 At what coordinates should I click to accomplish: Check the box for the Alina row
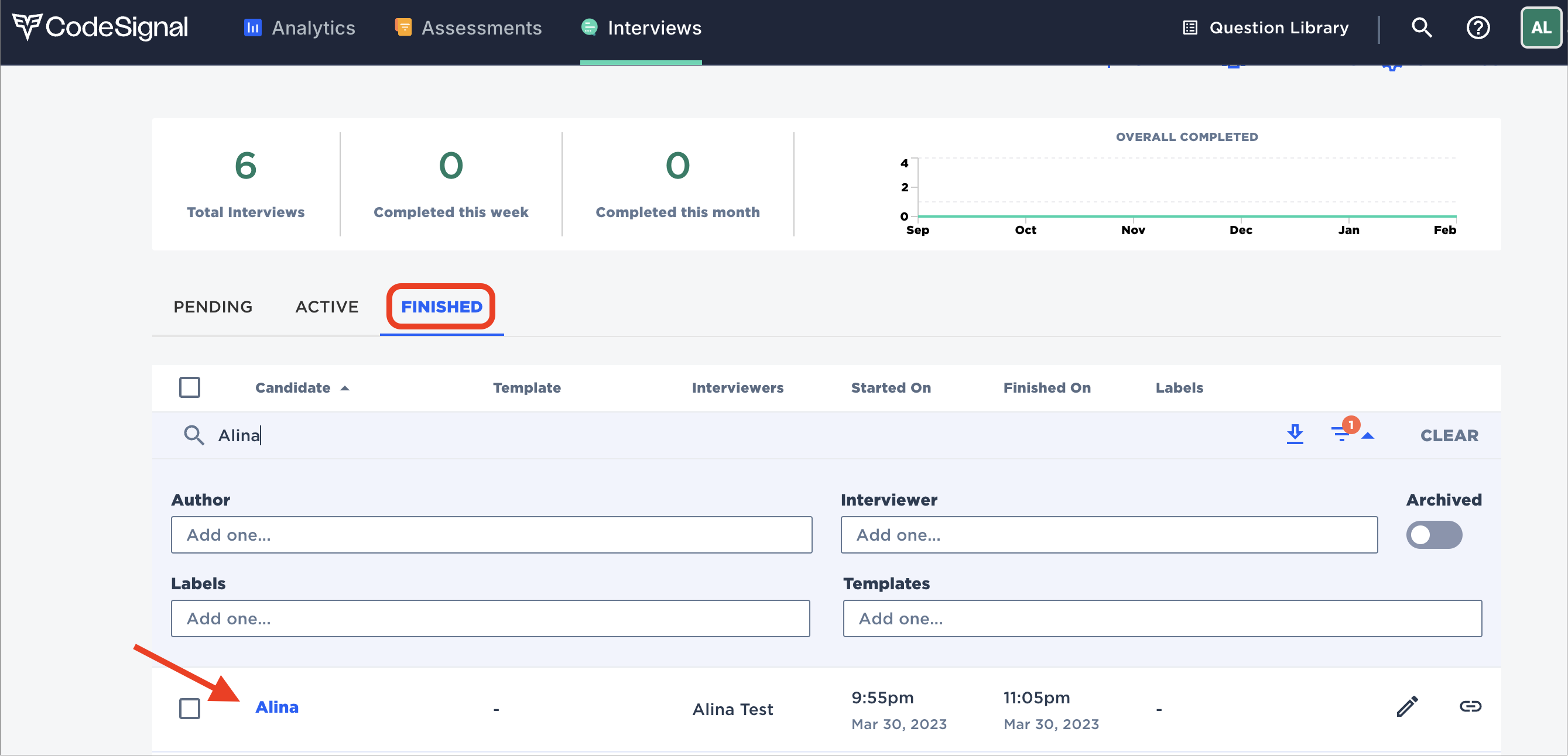[189, 708]
